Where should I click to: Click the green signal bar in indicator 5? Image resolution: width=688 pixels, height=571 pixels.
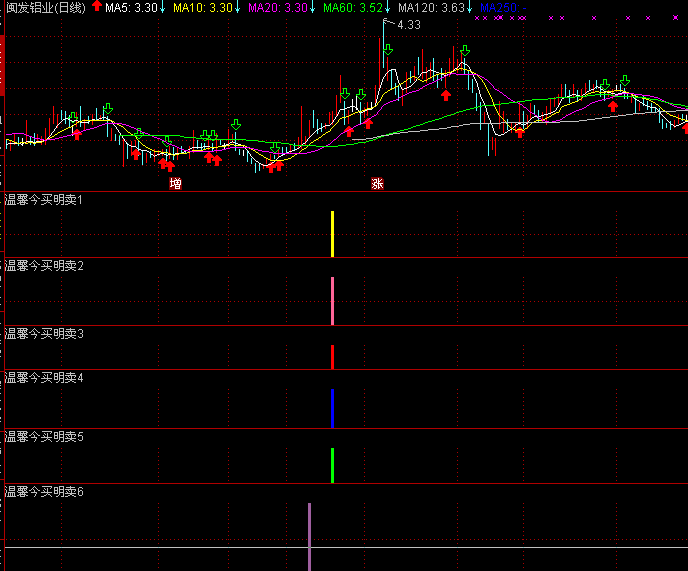(x=333, y=465)
